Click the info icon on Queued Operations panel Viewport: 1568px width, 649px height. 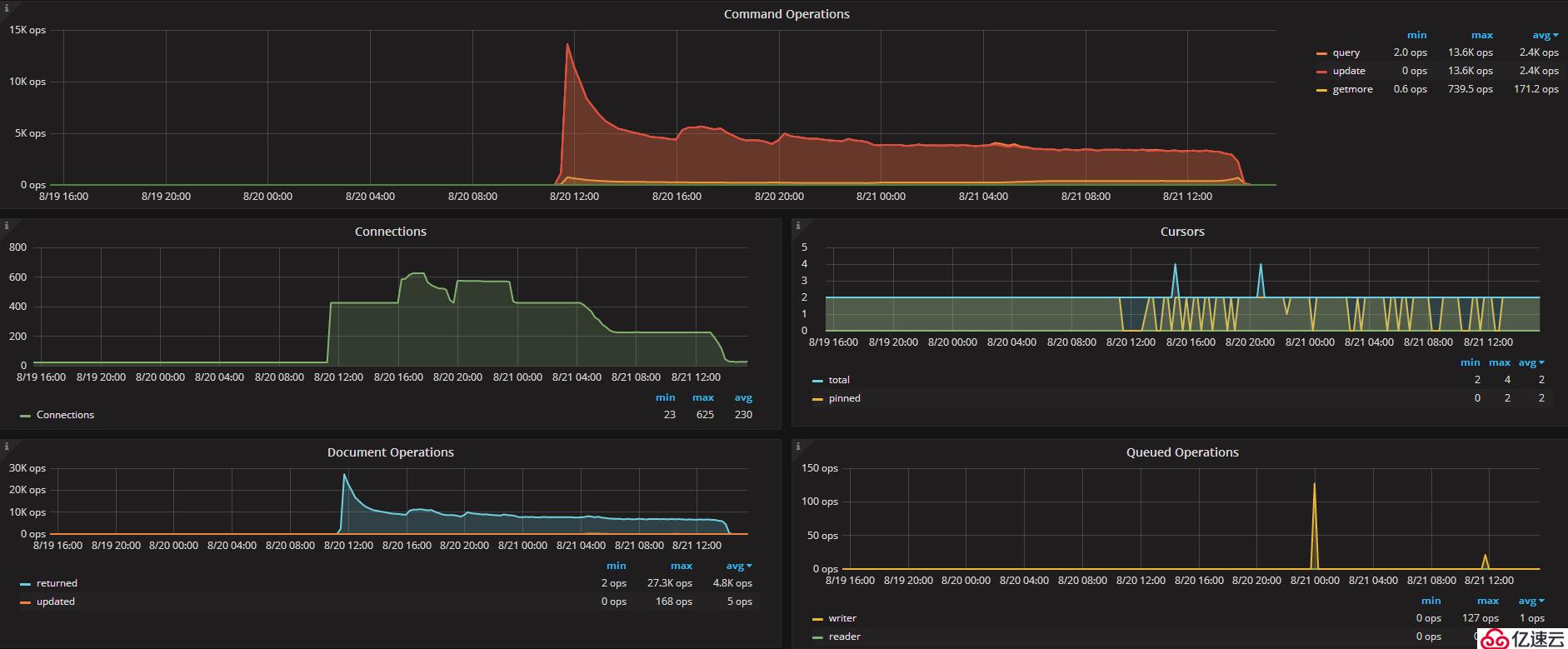(797, 446)
